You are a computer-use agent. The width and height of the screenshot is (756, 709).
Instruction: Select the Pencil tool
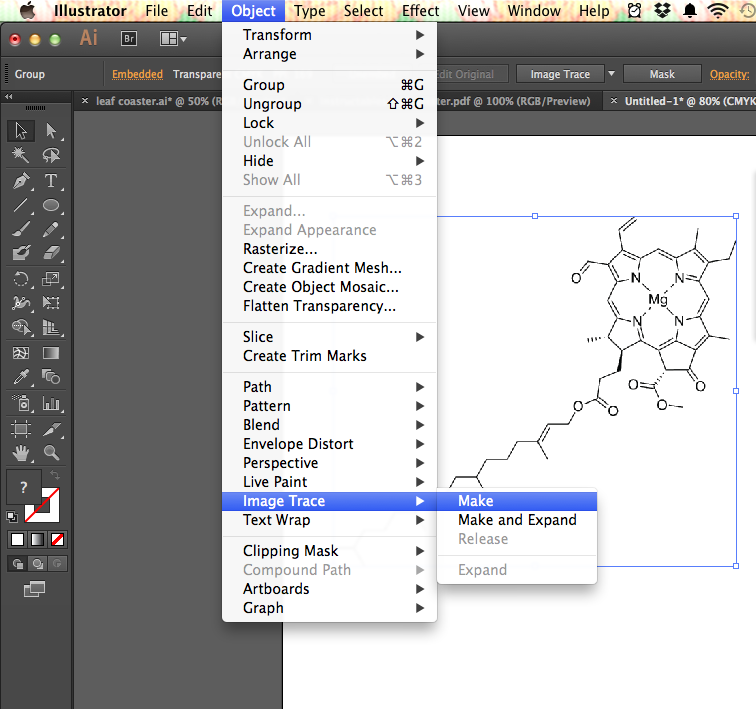[51, 229]
